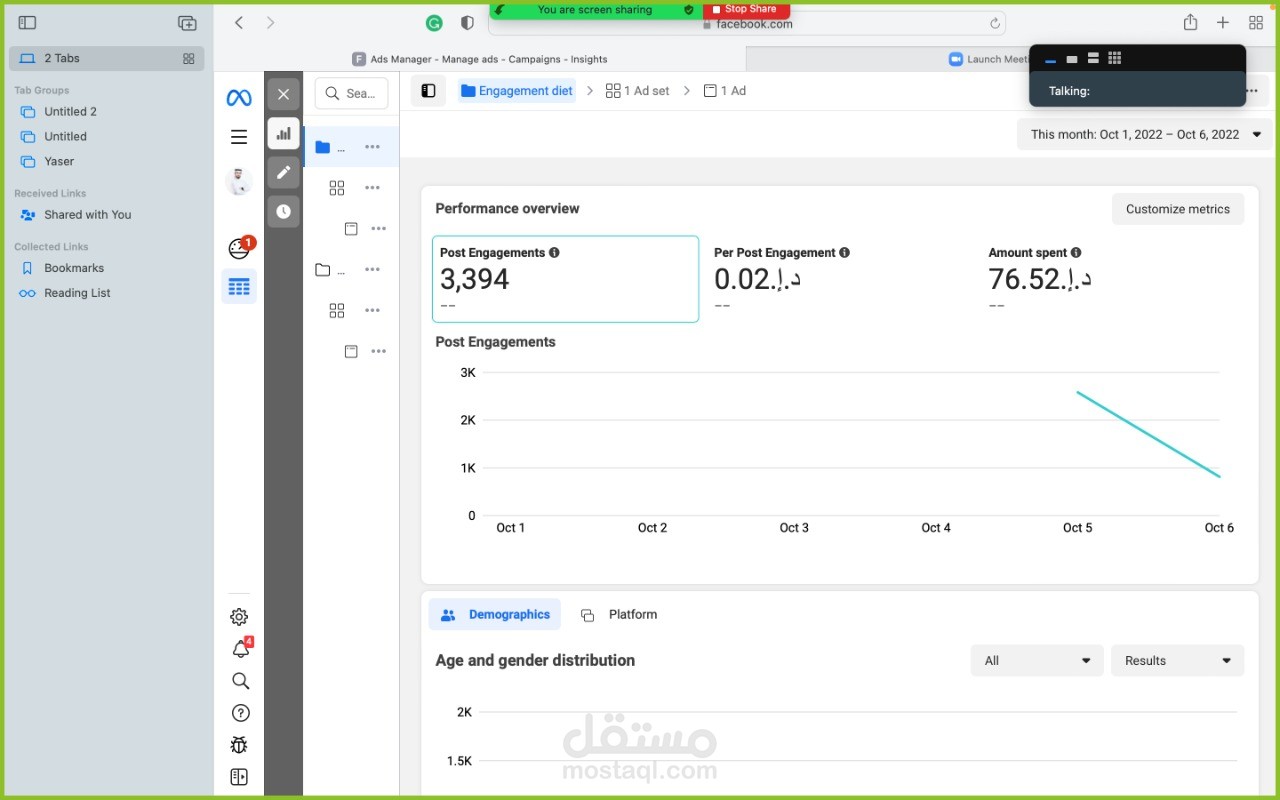The width and height of the screenshot is (1280, 800).
Task: Select the first ad item in tree
Action: (351, 229)
